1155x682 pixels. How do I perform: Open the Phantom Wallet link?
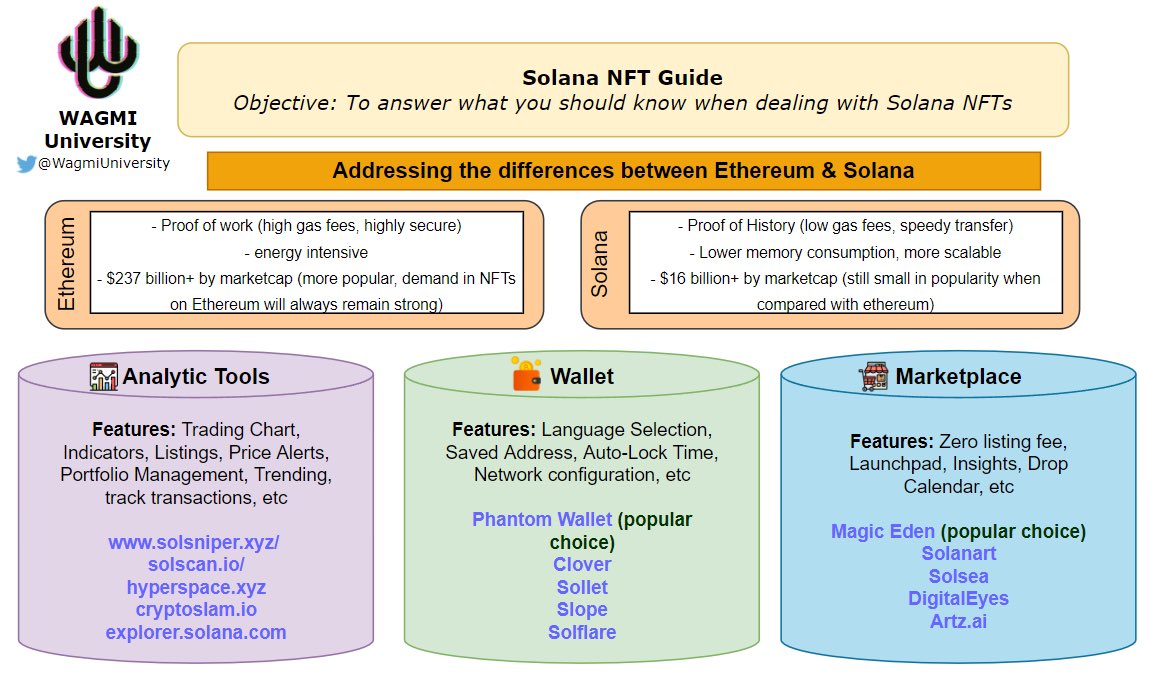541,520
